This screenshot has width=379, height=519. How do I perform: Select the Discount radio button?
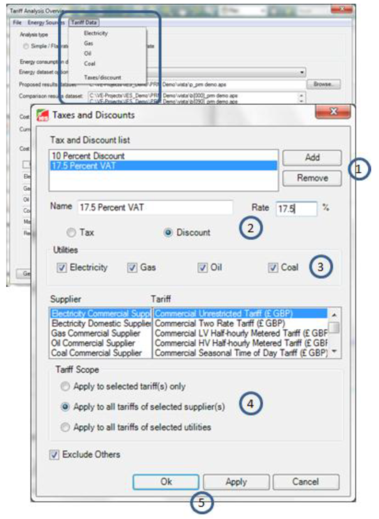168,232
